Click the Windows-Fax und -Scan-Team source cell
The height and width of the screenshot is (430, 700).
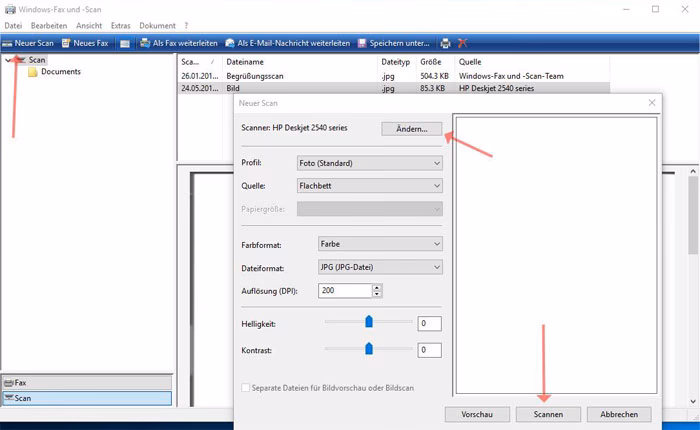[511, 76]
